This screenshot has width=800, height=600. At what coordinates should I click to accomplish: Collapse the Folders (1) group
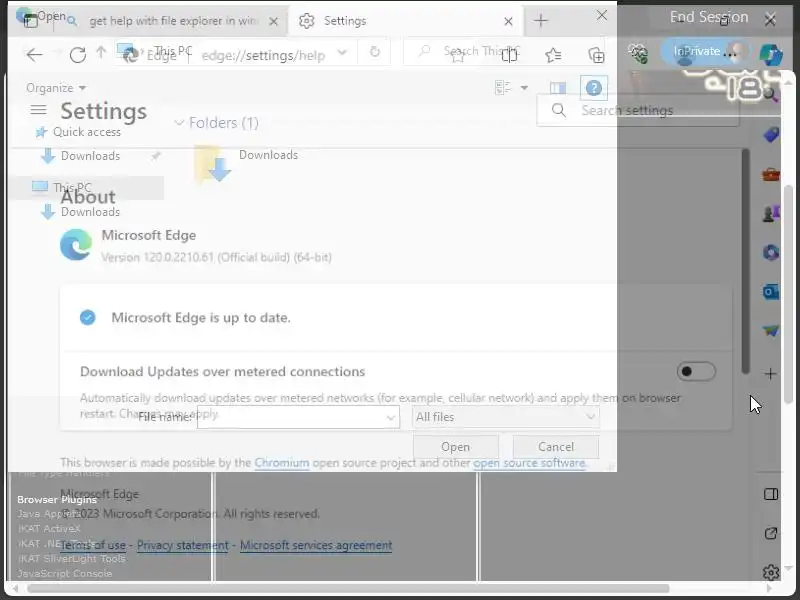[x=179, y=122]
